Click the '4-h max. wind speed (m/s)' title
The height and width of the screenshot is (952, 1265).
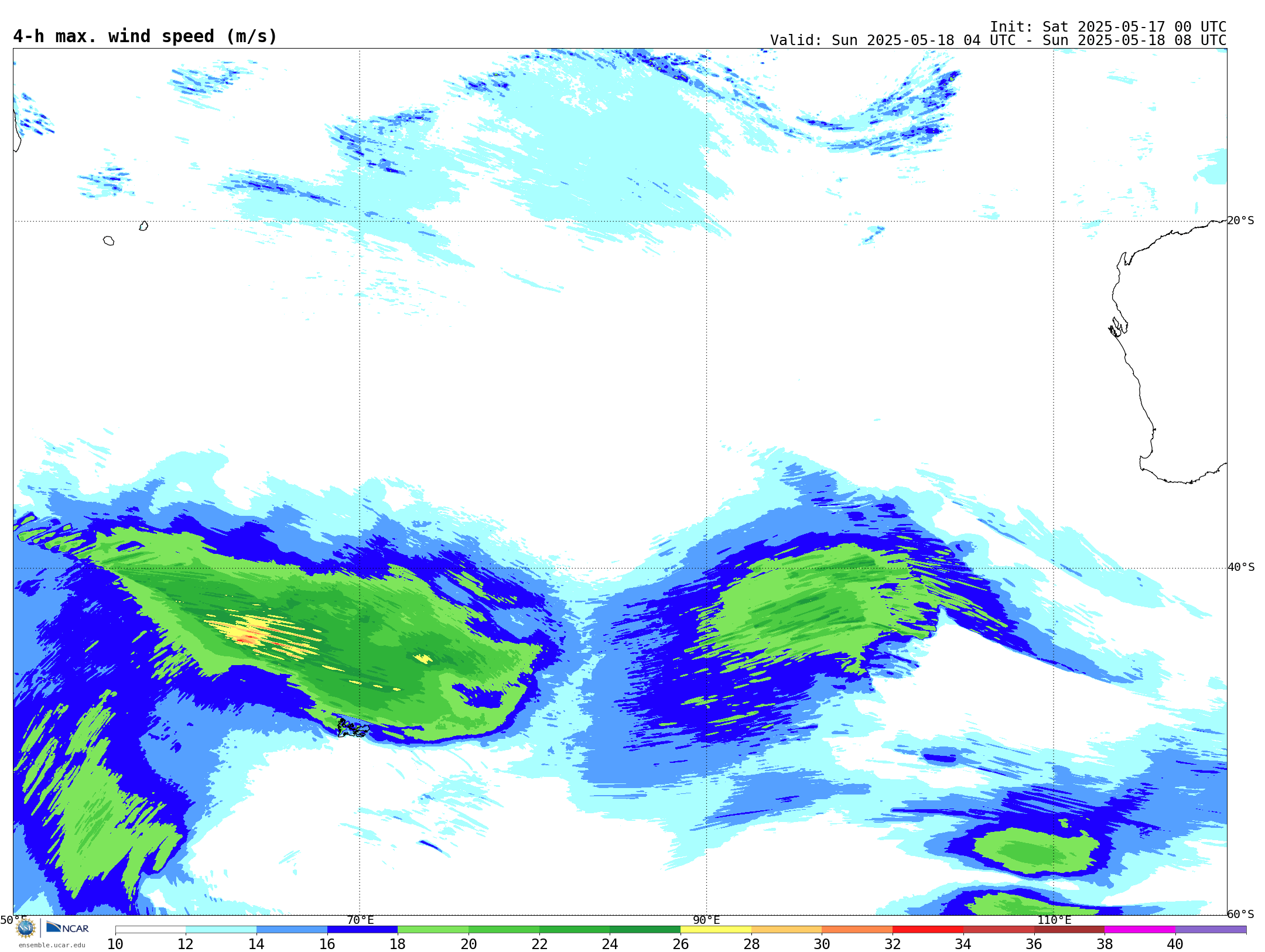pos(145,36)
